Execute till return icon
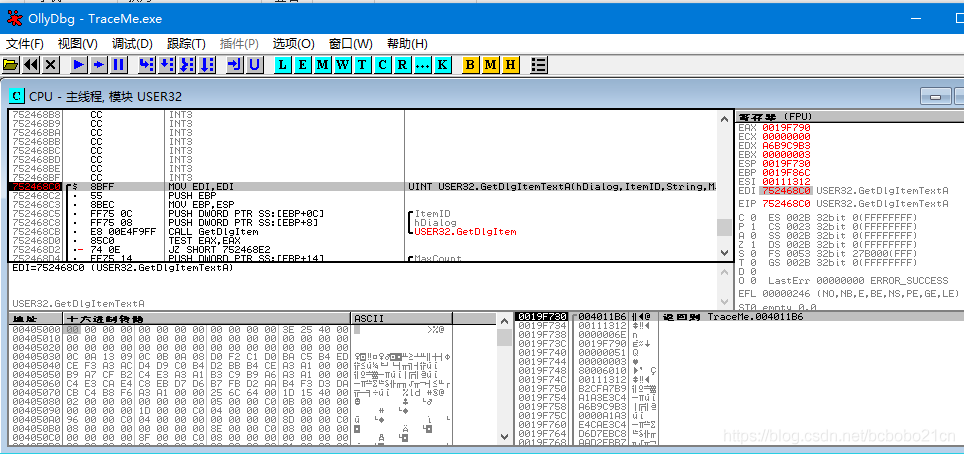964x454 pixels. [234, 65]
